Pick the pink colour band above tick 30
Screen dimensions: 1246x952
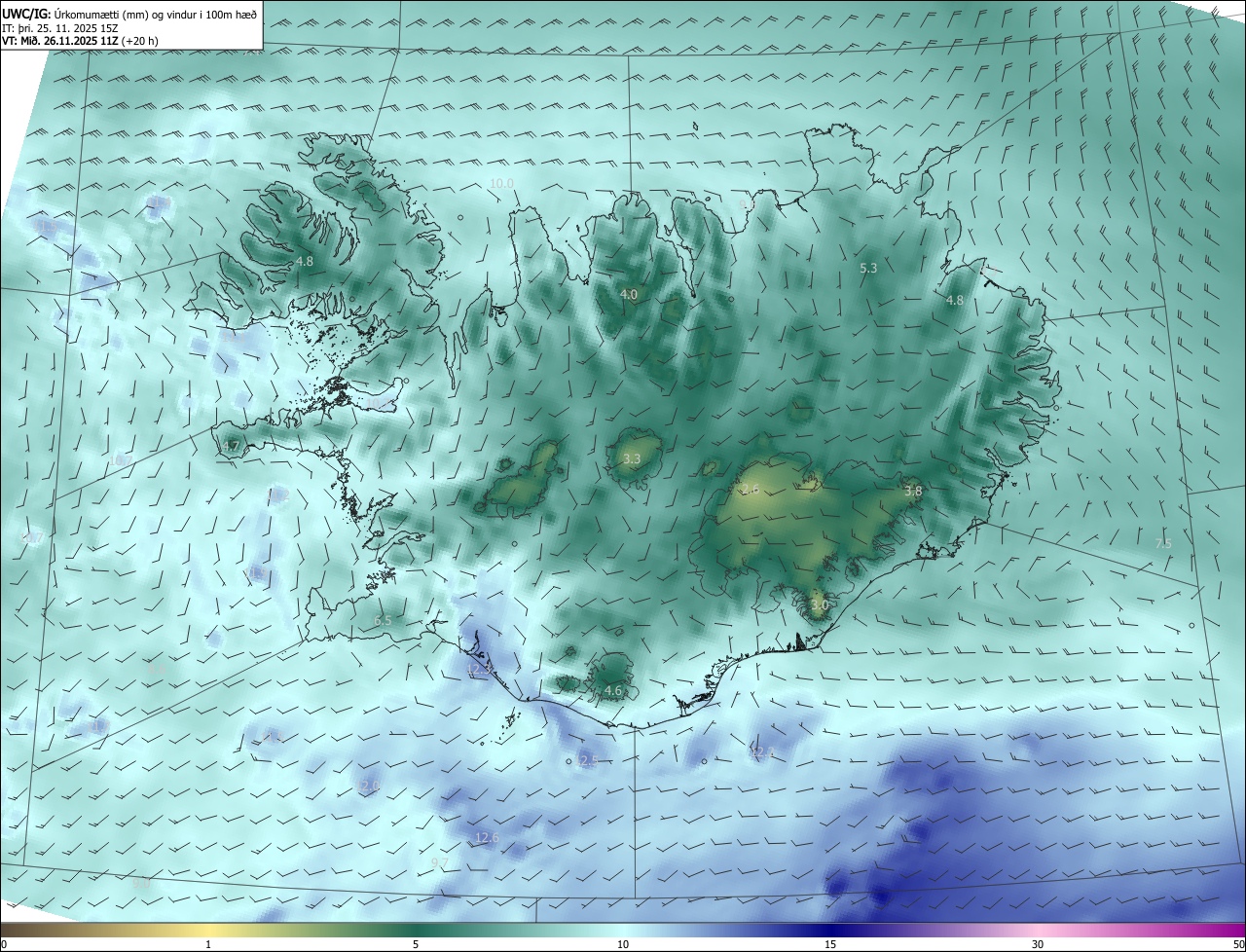click(x=1038, y=930)
